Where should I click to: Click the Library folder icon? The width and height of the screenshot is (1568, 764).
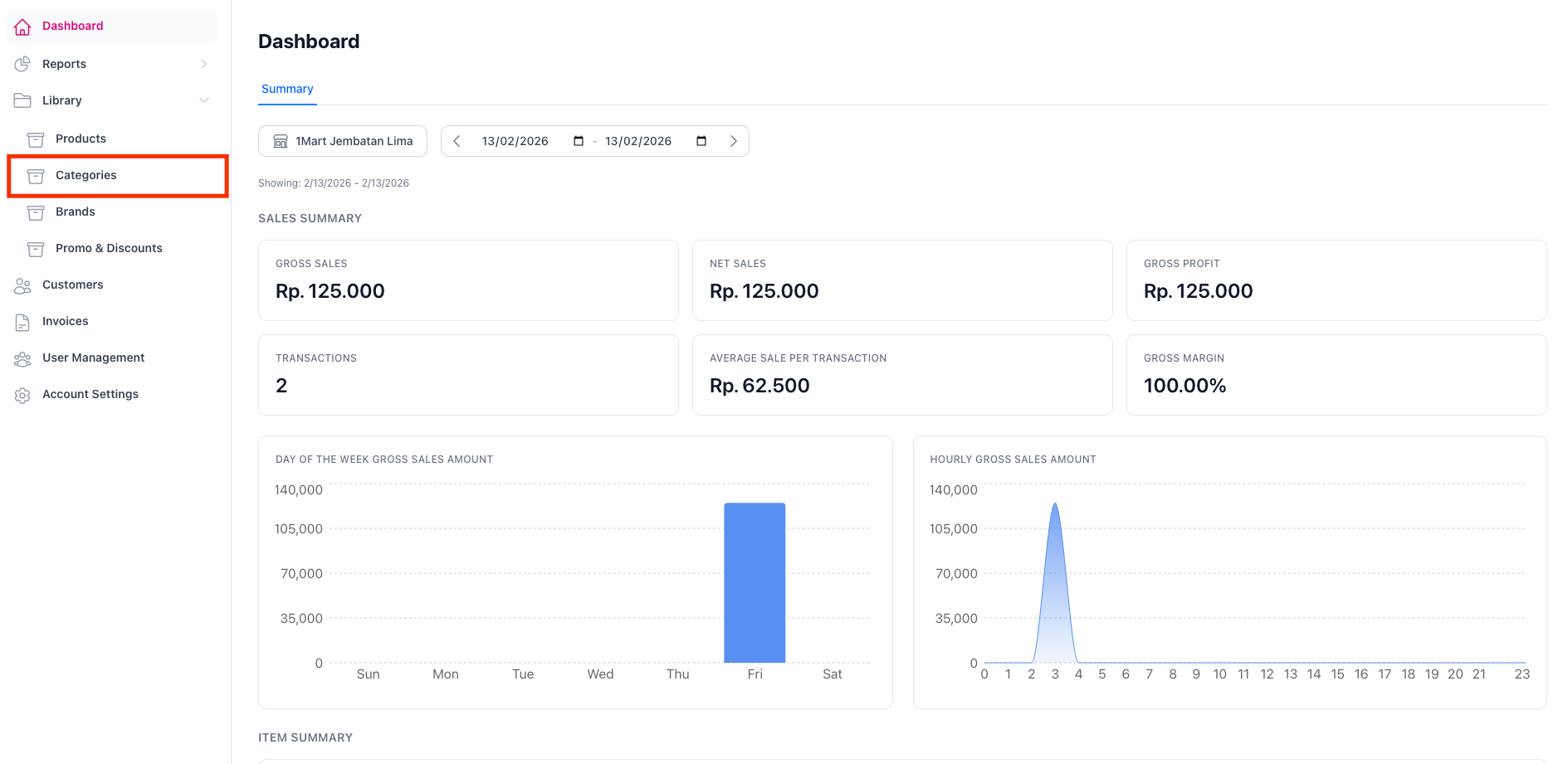(22, 100)
